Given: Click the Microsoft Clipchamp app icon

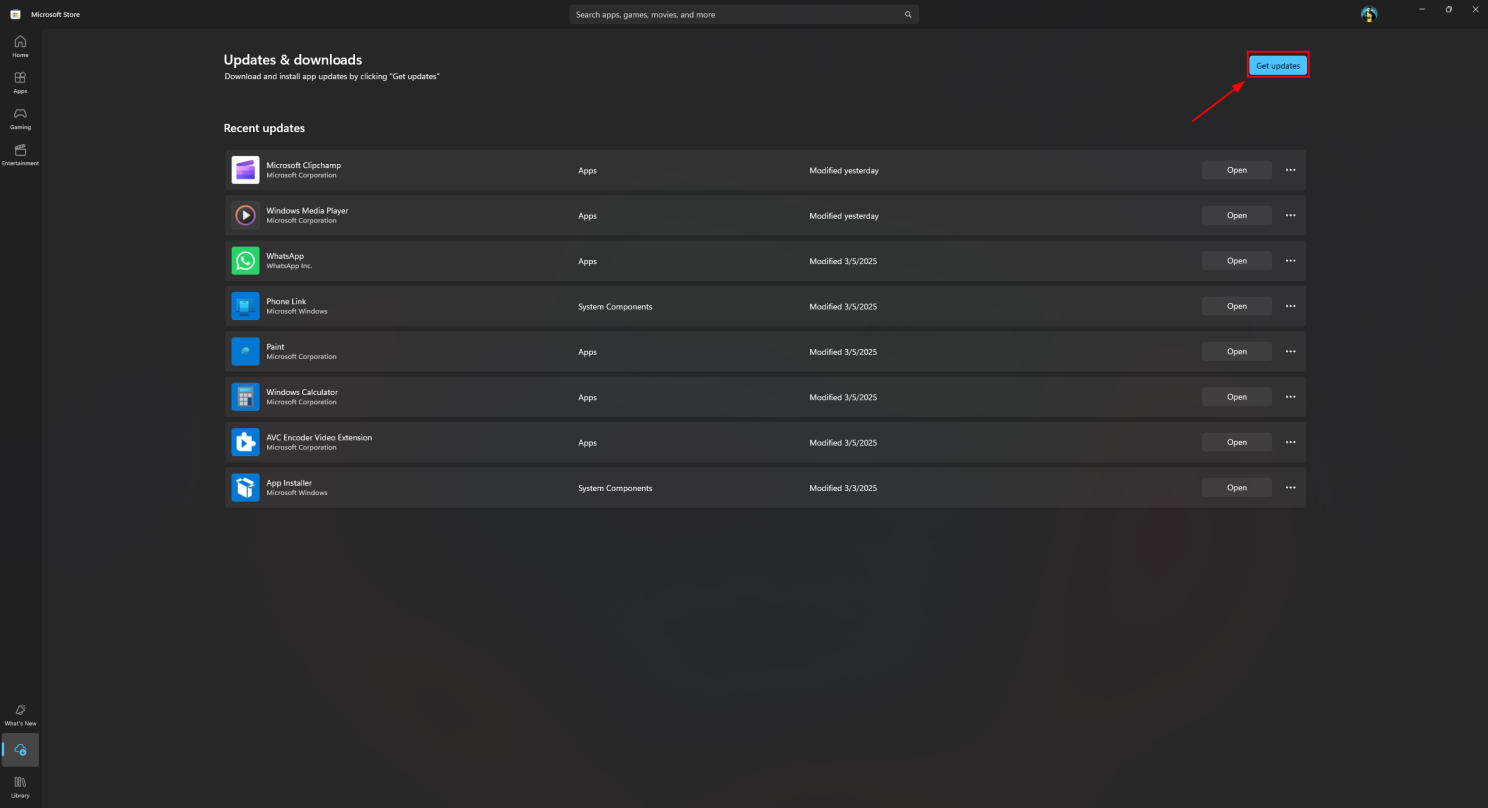Looking at the screenshot, I should [x=245, y=170].
